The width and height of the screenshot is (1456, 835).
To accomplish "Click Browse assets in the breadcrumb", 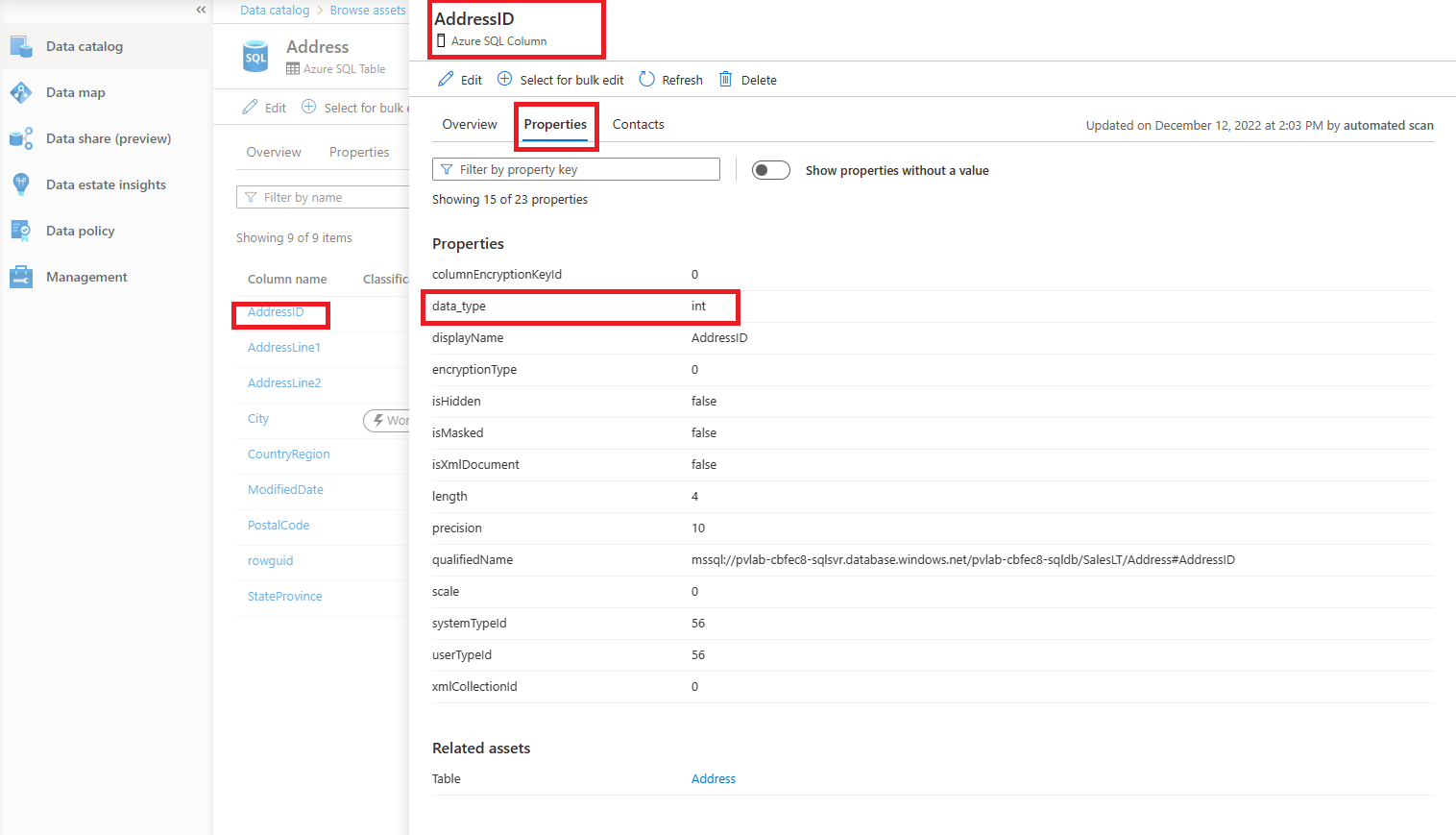I will click(x=368, y=11).
